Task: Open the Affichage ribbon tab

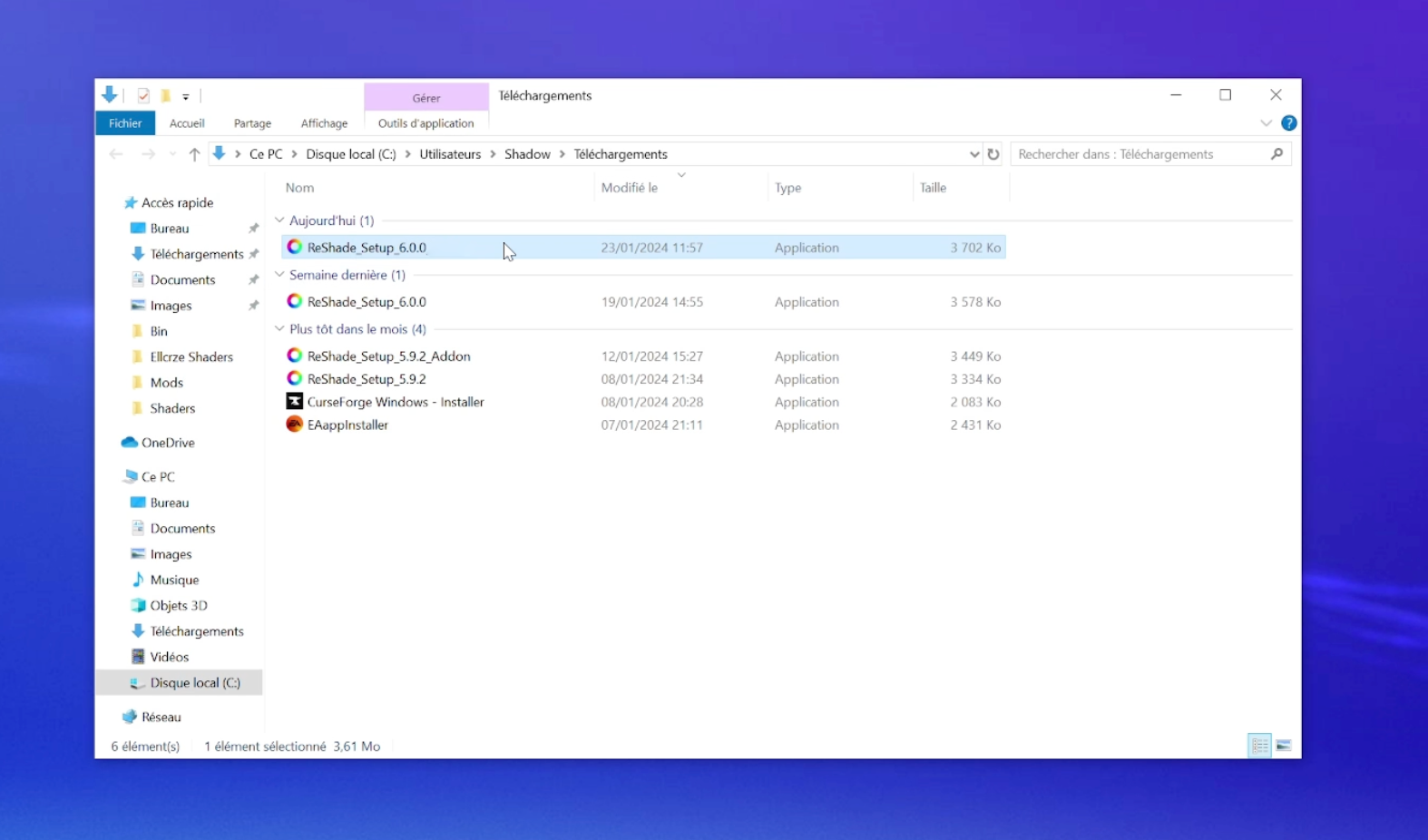Action: pos(324,123)
